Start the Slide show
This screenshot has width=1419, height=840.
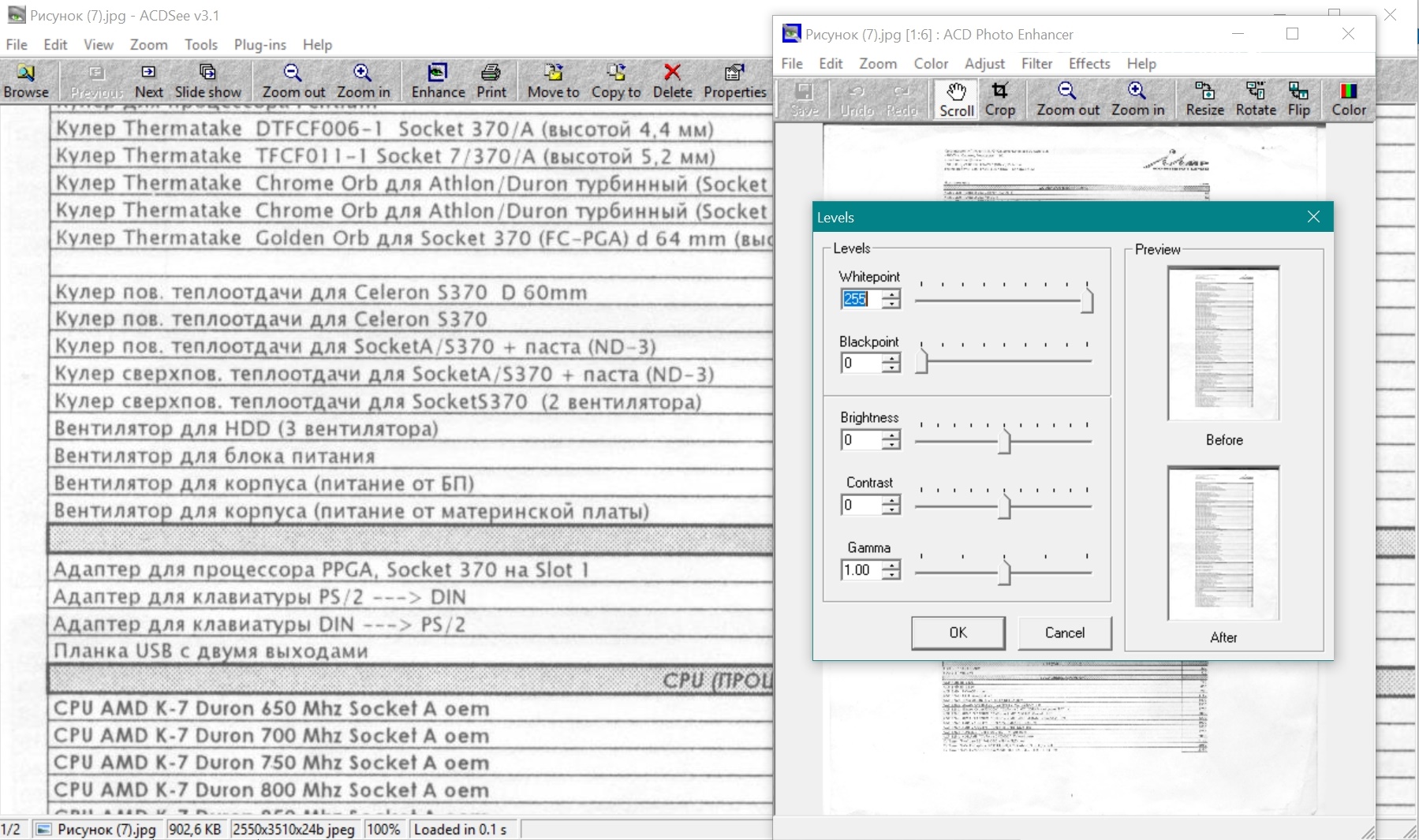point(207,81)
